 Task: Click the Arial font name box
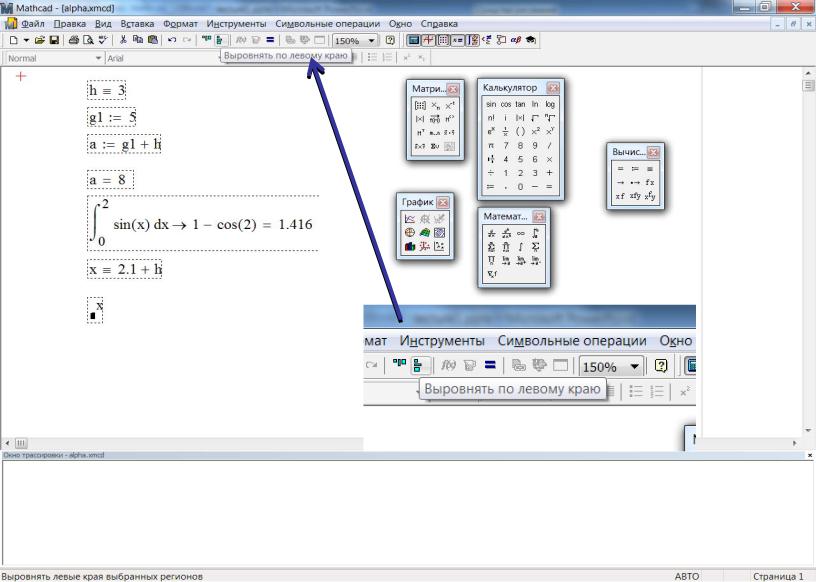click(162, 58)
